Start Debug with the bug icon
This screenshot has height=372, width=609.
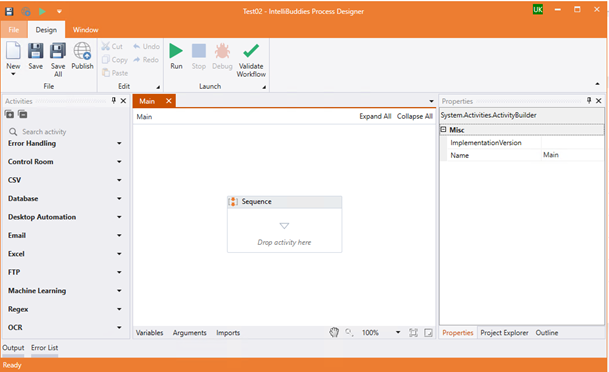tap(222, 51)
